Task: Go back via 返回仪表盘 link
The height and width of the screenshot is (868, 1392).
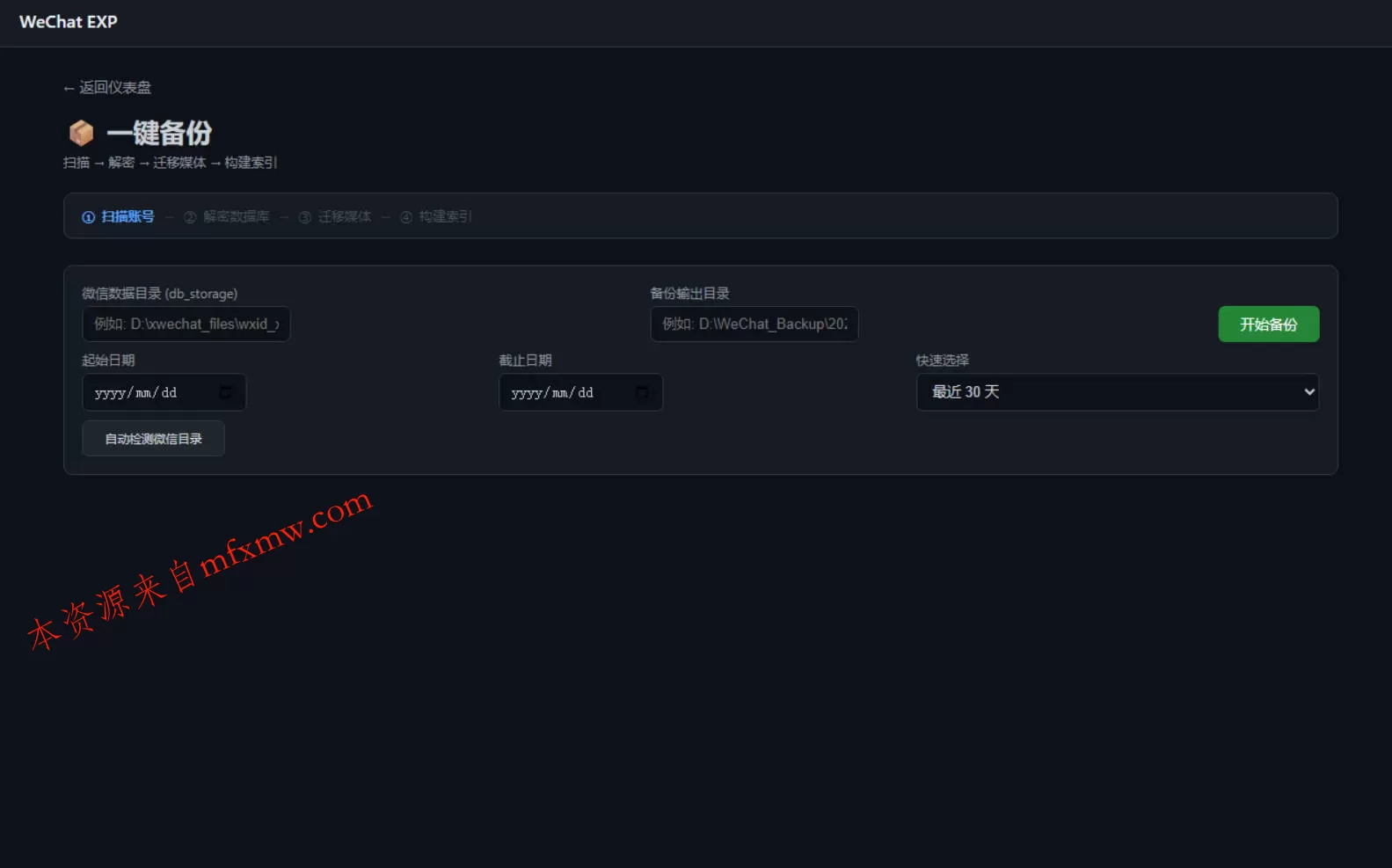Action: point(107,87)
